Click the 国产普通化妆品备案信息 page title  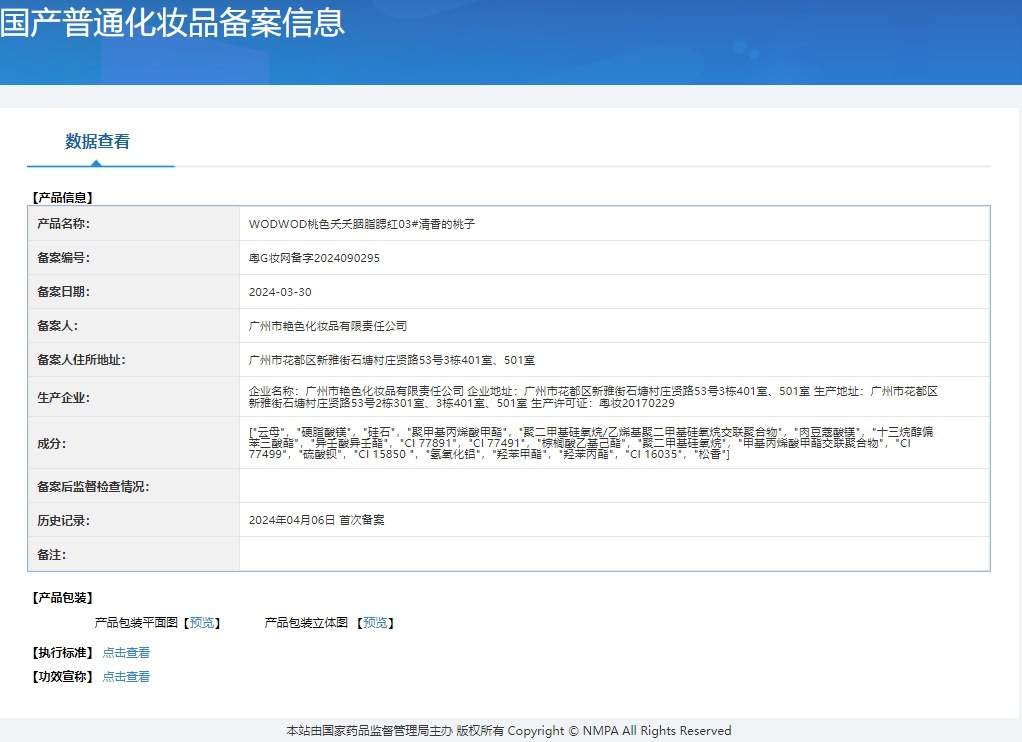tap(172, 22)
